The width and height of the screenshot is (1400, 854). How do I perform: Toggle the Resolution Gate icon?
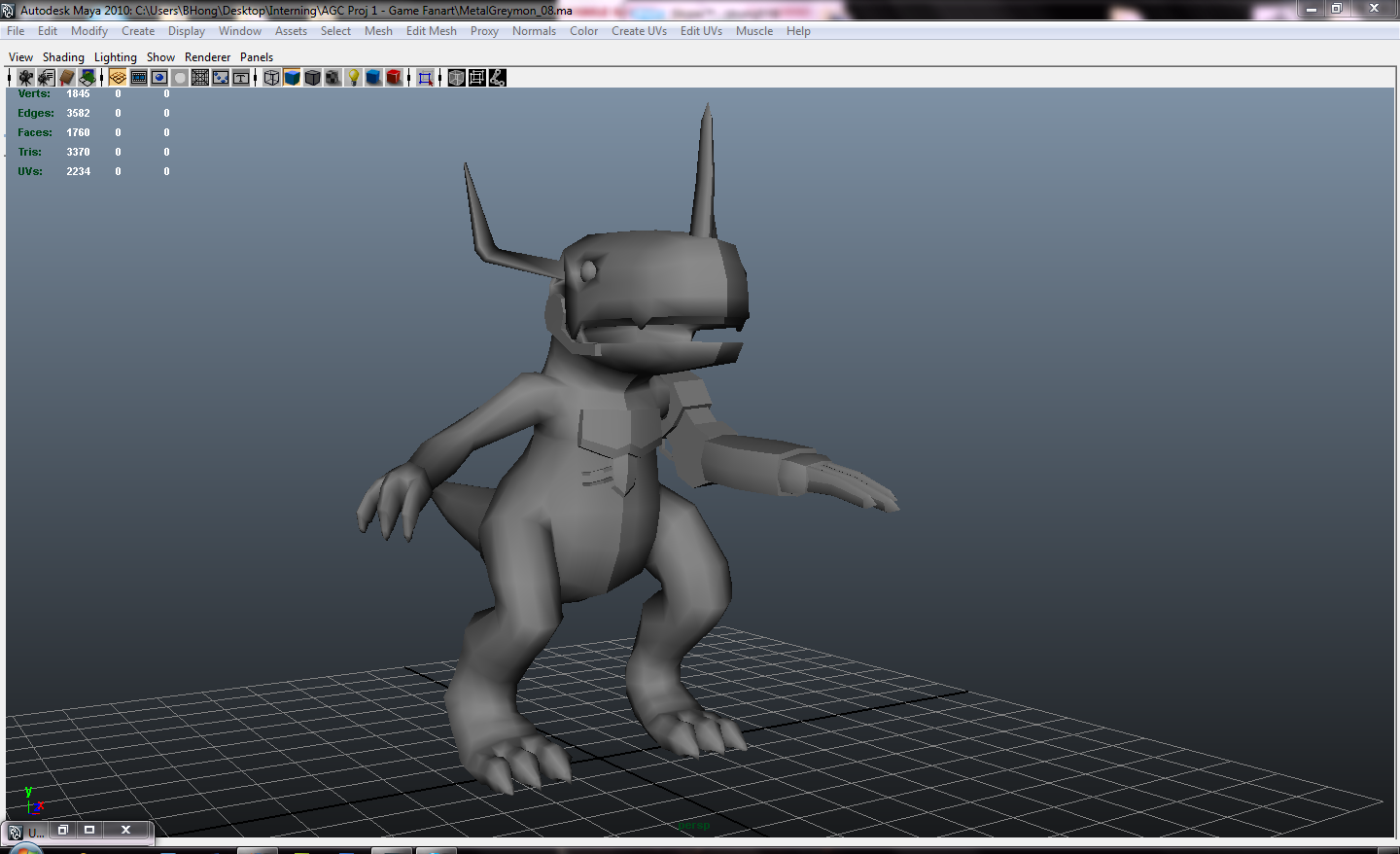point(159,78)
